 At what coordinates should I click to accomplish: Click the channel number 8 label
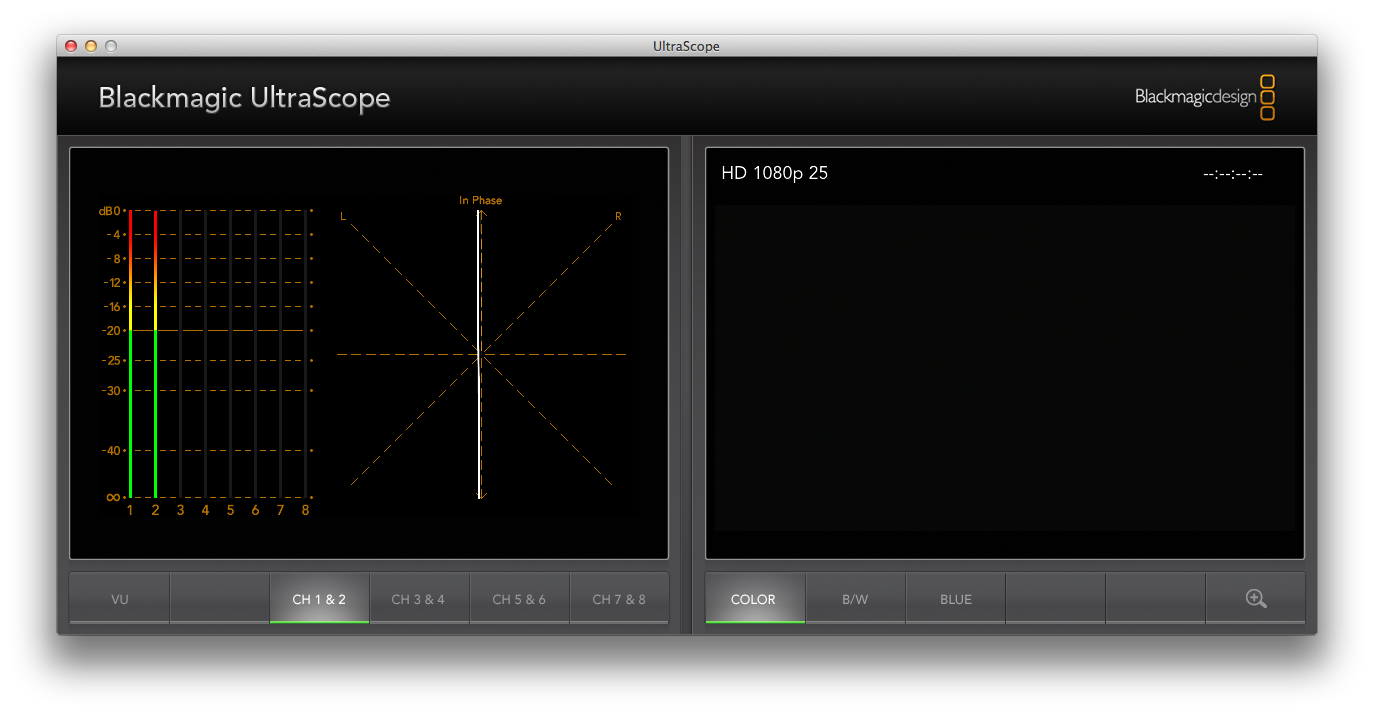tap(305, 510)
